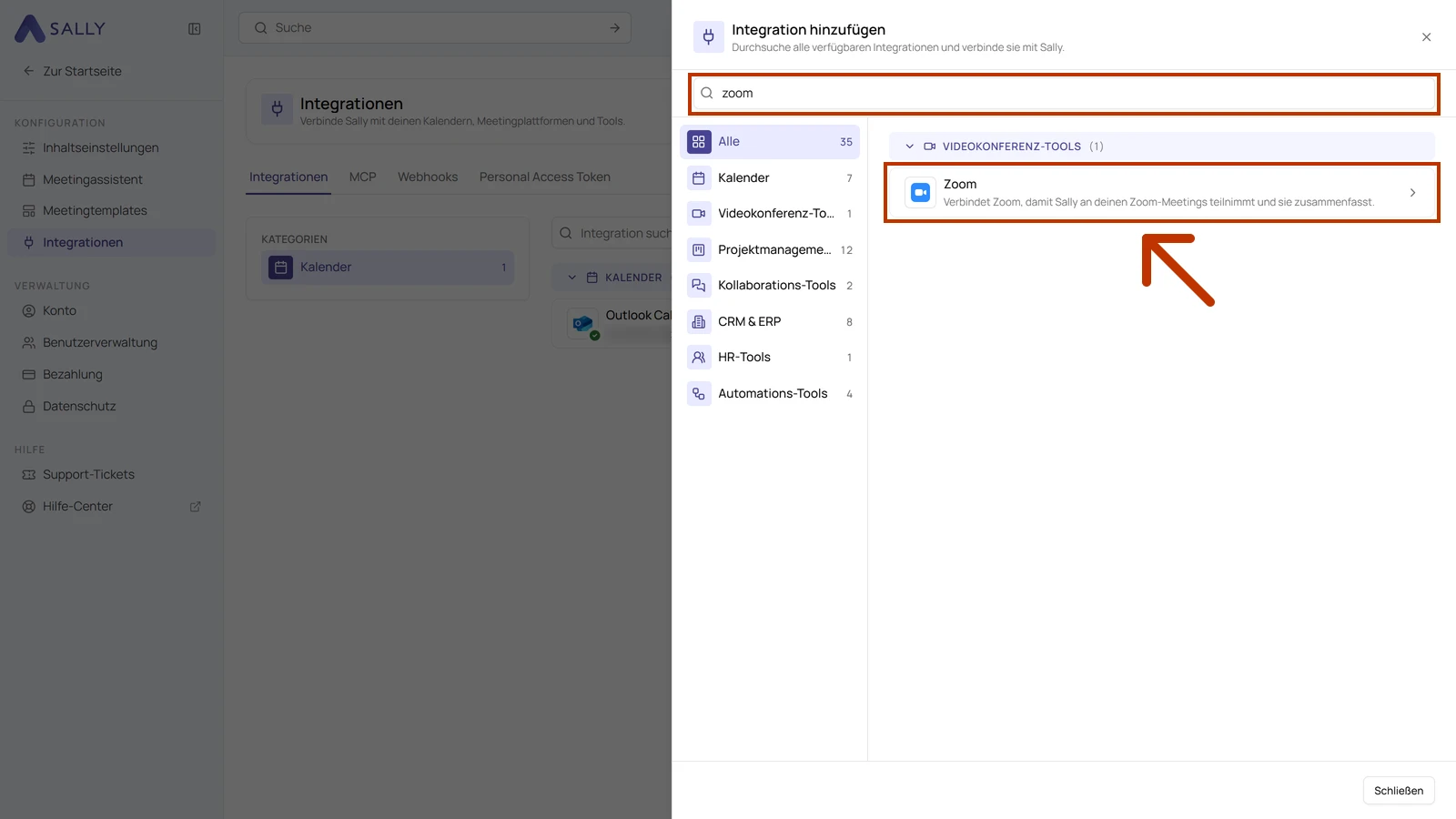Open Hilfe-Center link
The height and width of the screenshot is (819, 1456).
point(111,507)
